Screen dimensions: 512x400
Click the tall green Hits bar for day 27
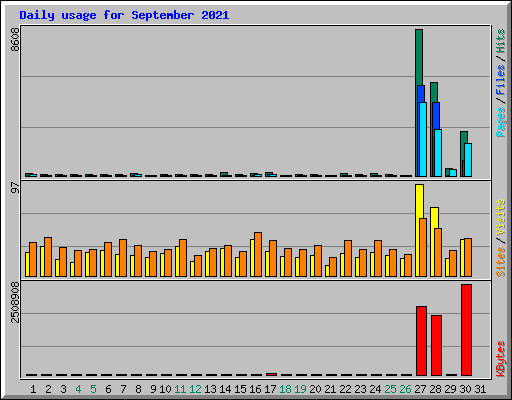pyautogui.click(x=419, y=57)
